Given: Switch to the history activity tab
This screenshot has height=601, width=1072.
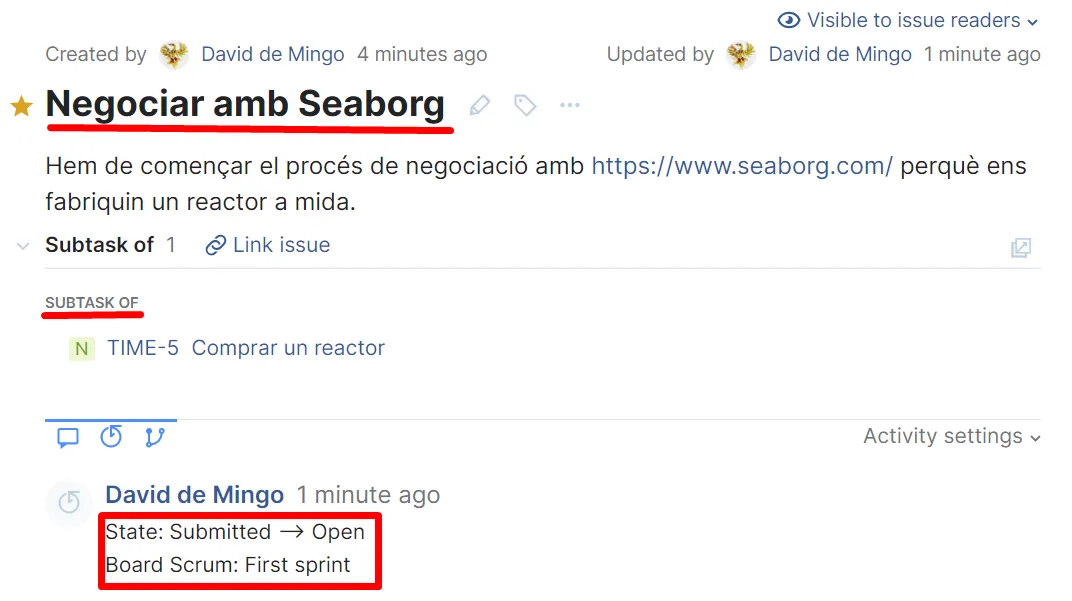Looking at the screenshot, I should point(111,437).
